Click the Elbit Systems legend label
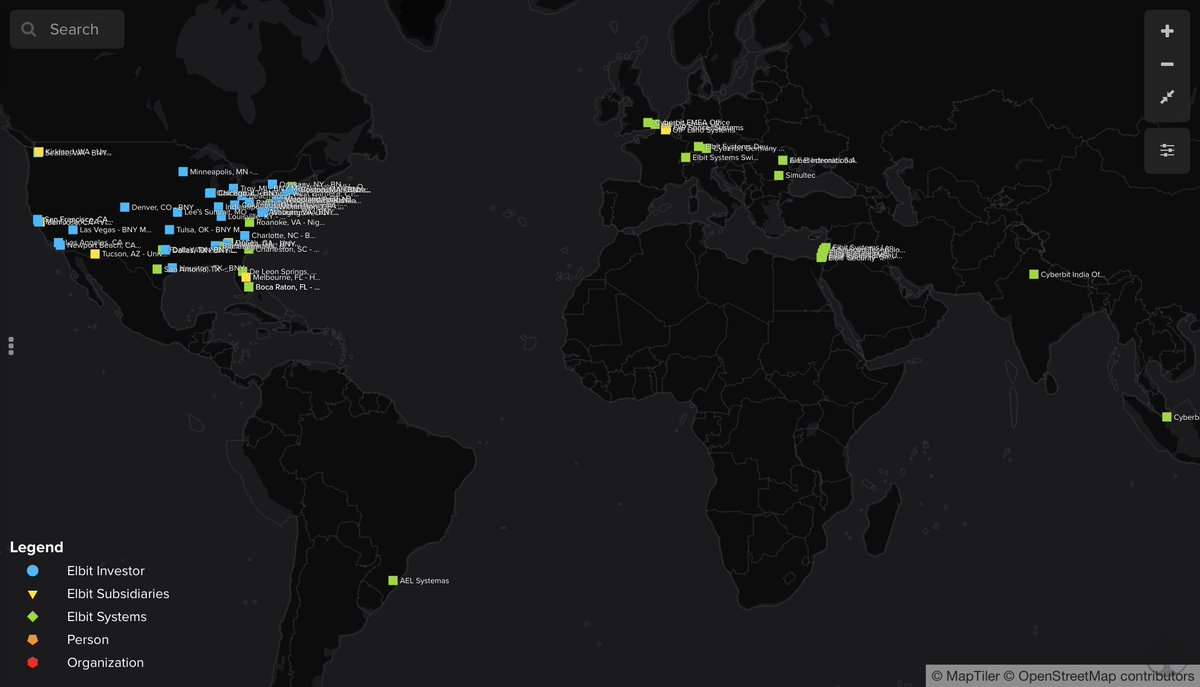This screenshot has width=1200, height=687. (107, 617)
